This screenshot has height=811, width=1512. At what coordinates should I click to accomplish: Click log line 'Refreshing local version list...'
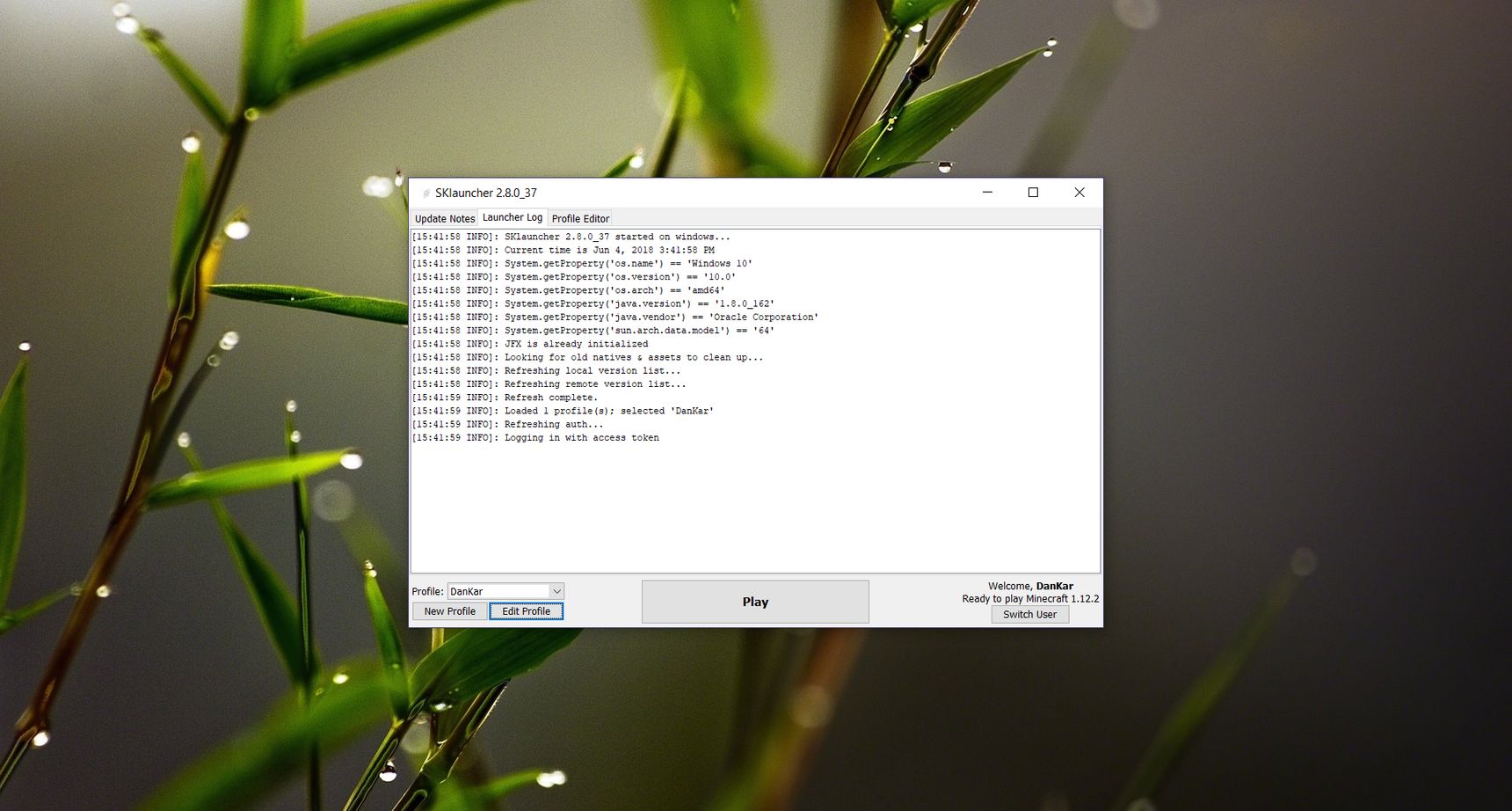546,370
